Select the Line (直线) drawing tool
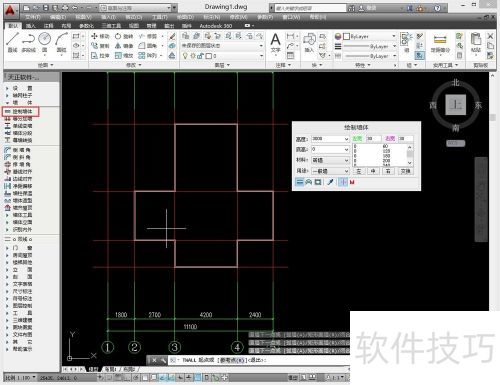The image size is (500, 385). click(x=13, y=42)
